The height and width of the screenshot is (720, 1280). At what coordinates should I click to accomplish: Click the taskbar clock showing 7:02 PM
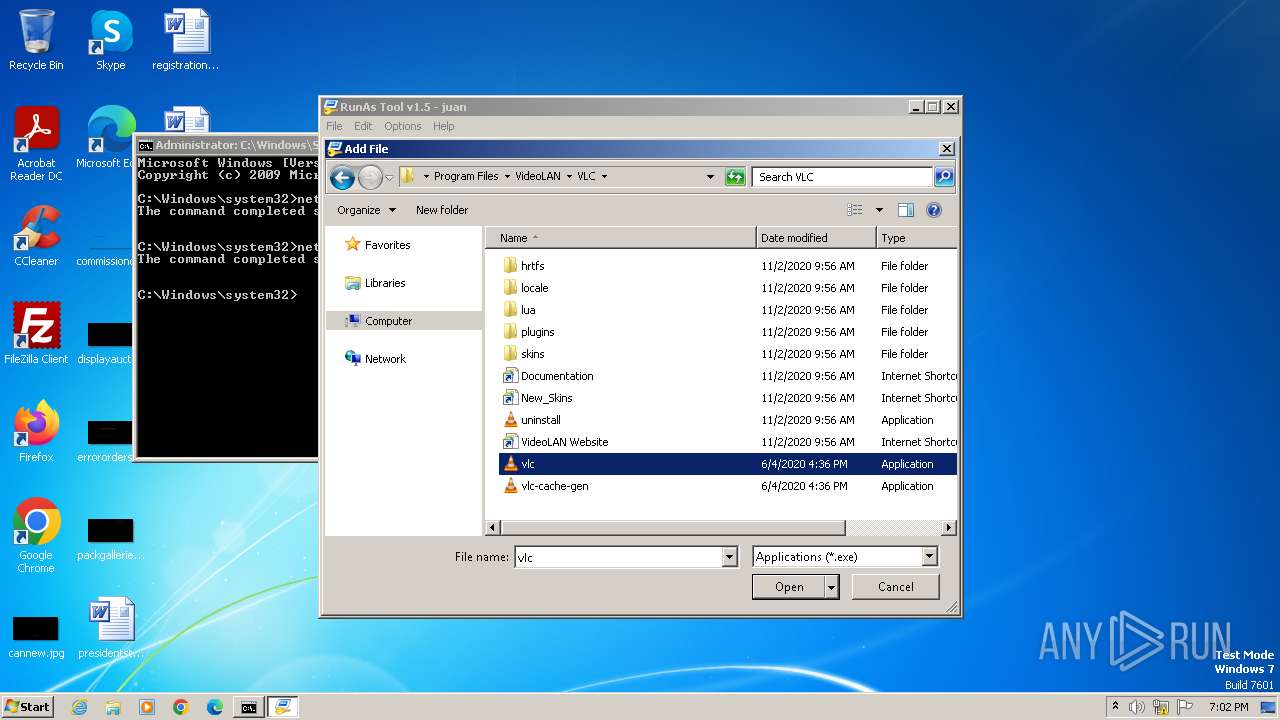coord(1228,707)
